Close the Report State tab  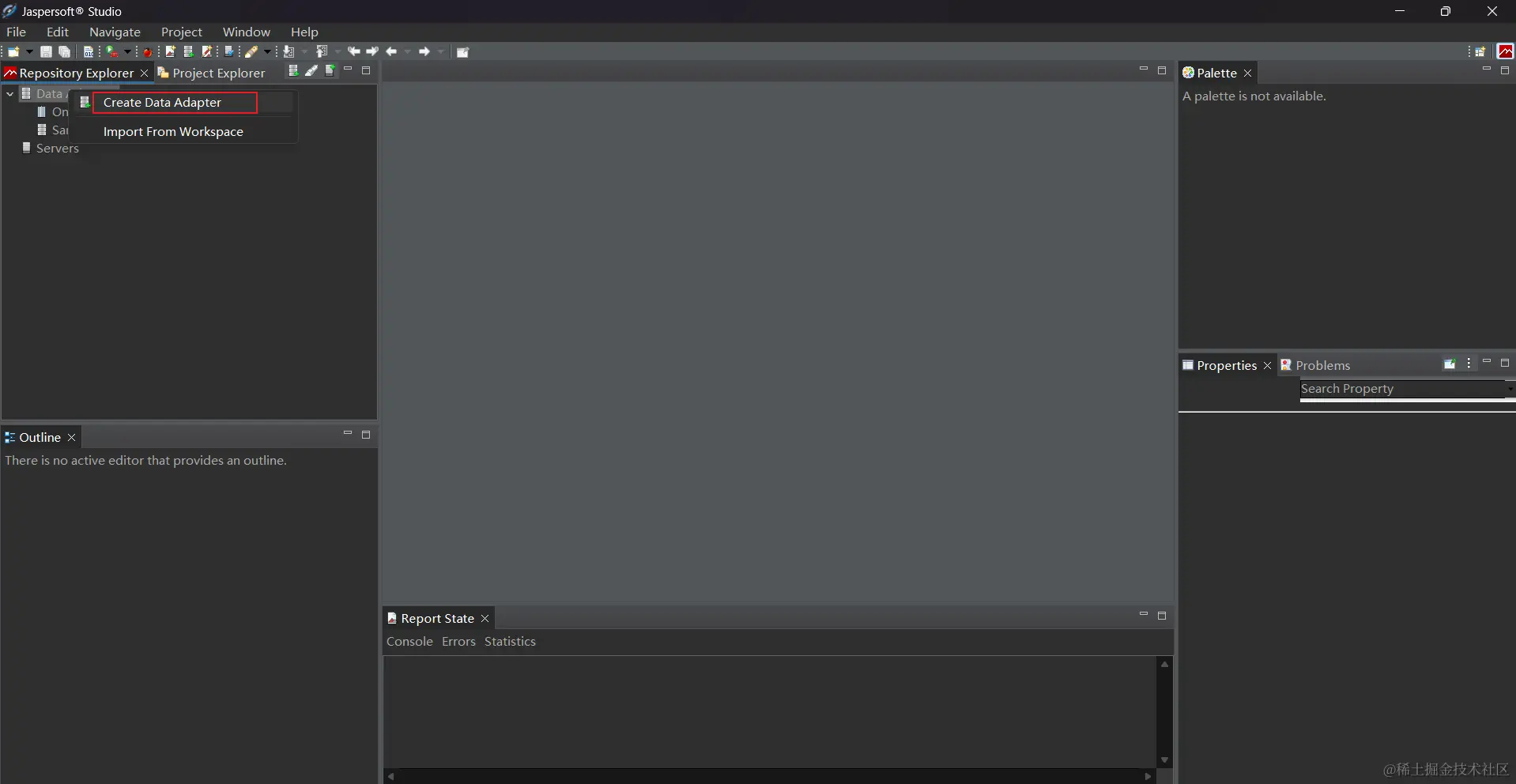pyautogui.click(x=485, y=618)
